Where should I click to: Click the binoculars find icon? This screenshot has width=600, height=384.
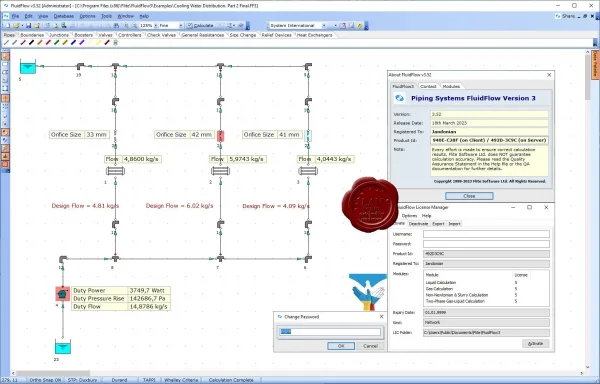(x=116, y=26)
